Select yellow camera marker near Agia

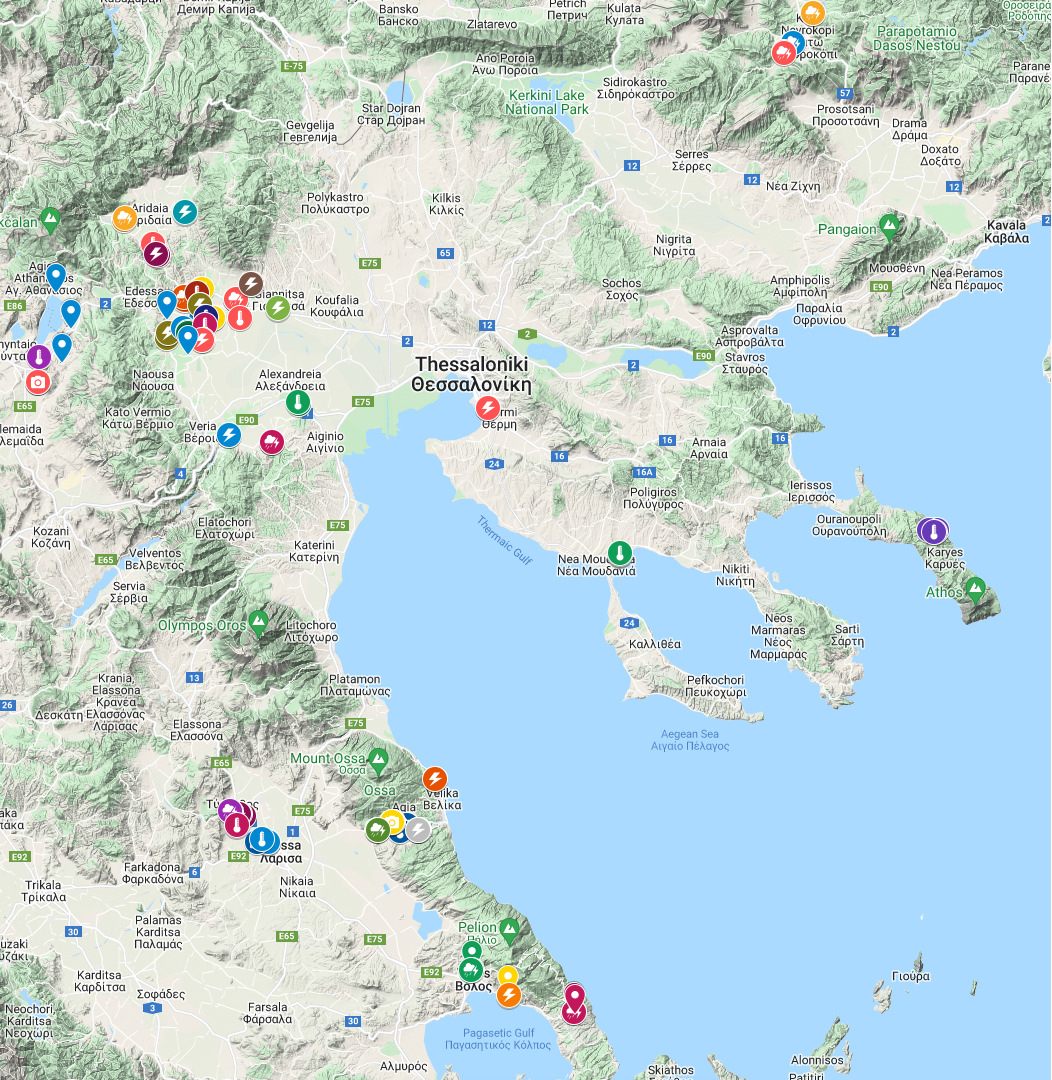(392, 821)
